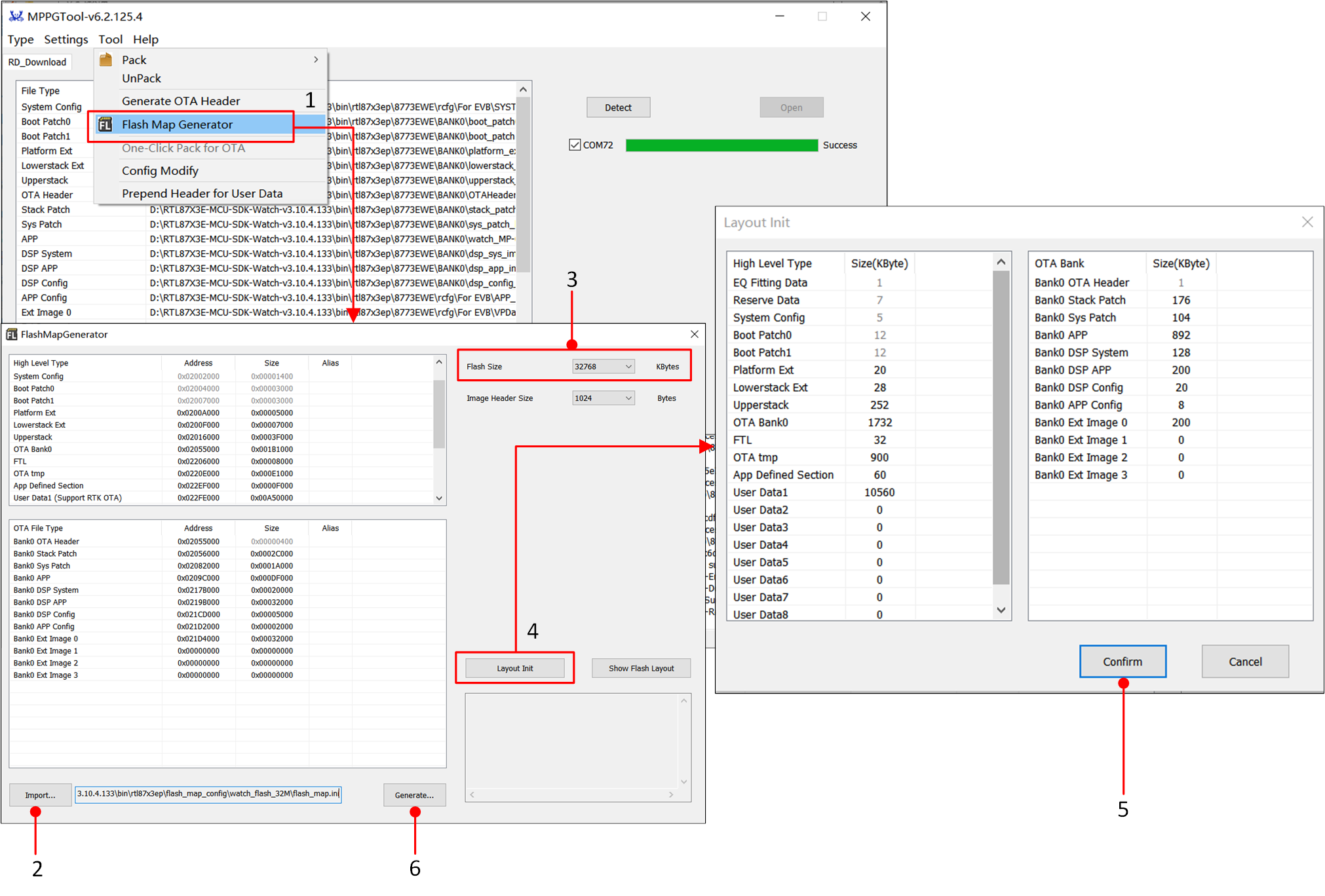Click the FlashMapGenerator window title icon
Viewport: 1325px width, 896px height.
[11, 335]
